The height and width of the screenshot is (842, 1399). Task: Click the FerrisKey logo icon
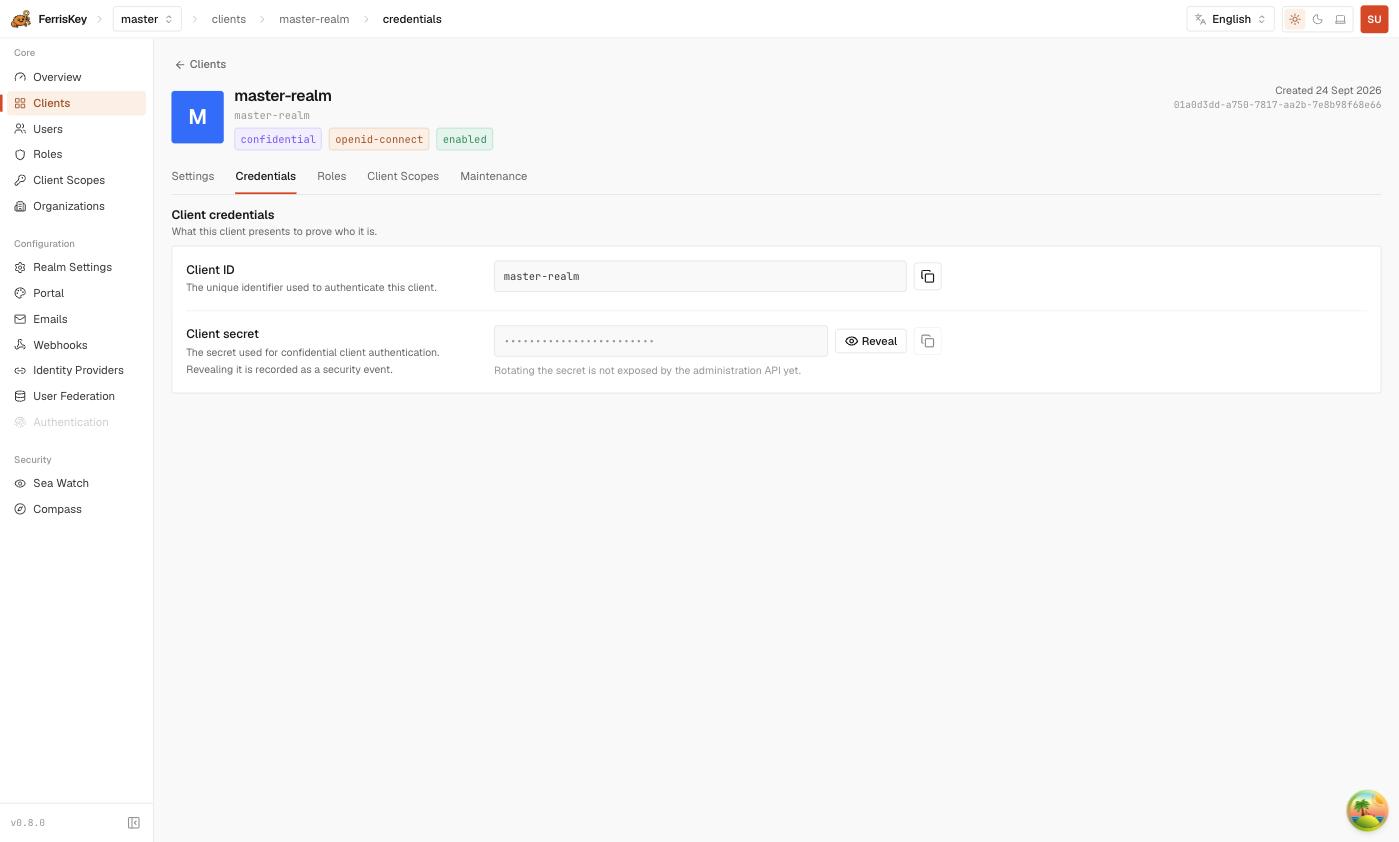20,19
